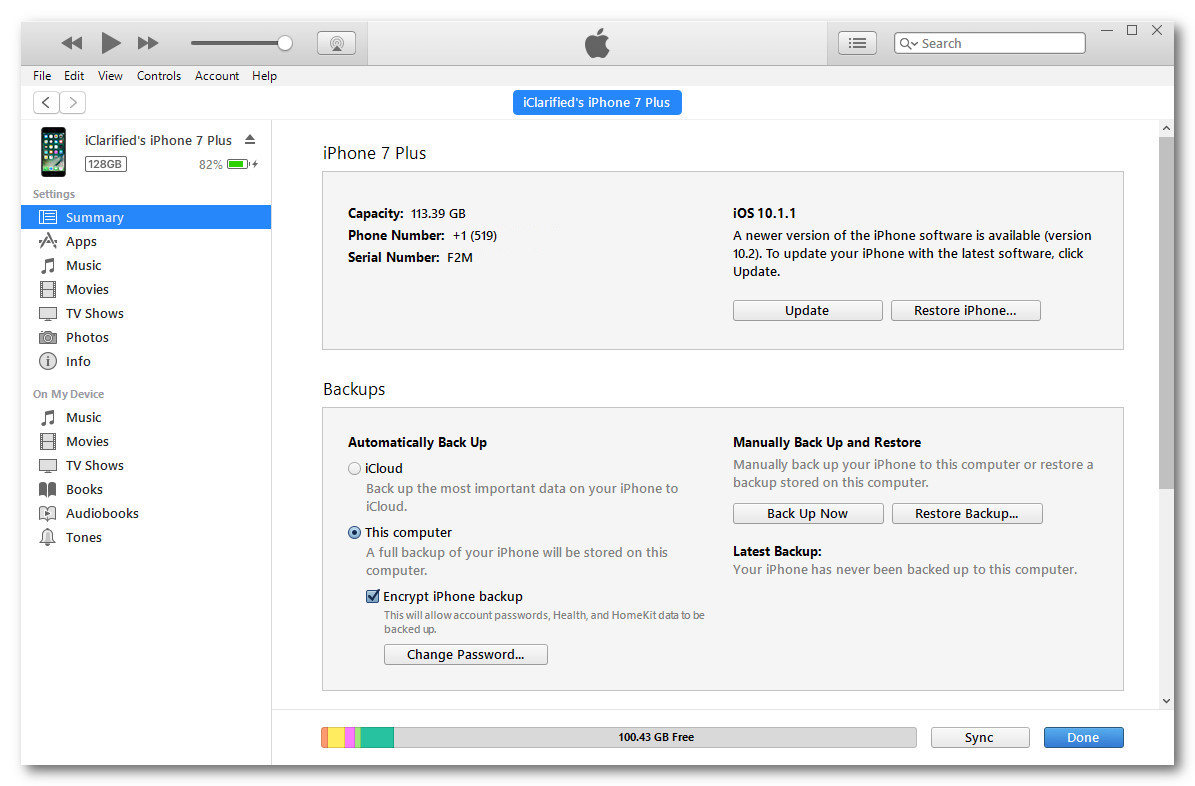This screenshot has width=1195, height=786.
Task: Select the iCloud backup radio button
Action: tap(354, 468)
